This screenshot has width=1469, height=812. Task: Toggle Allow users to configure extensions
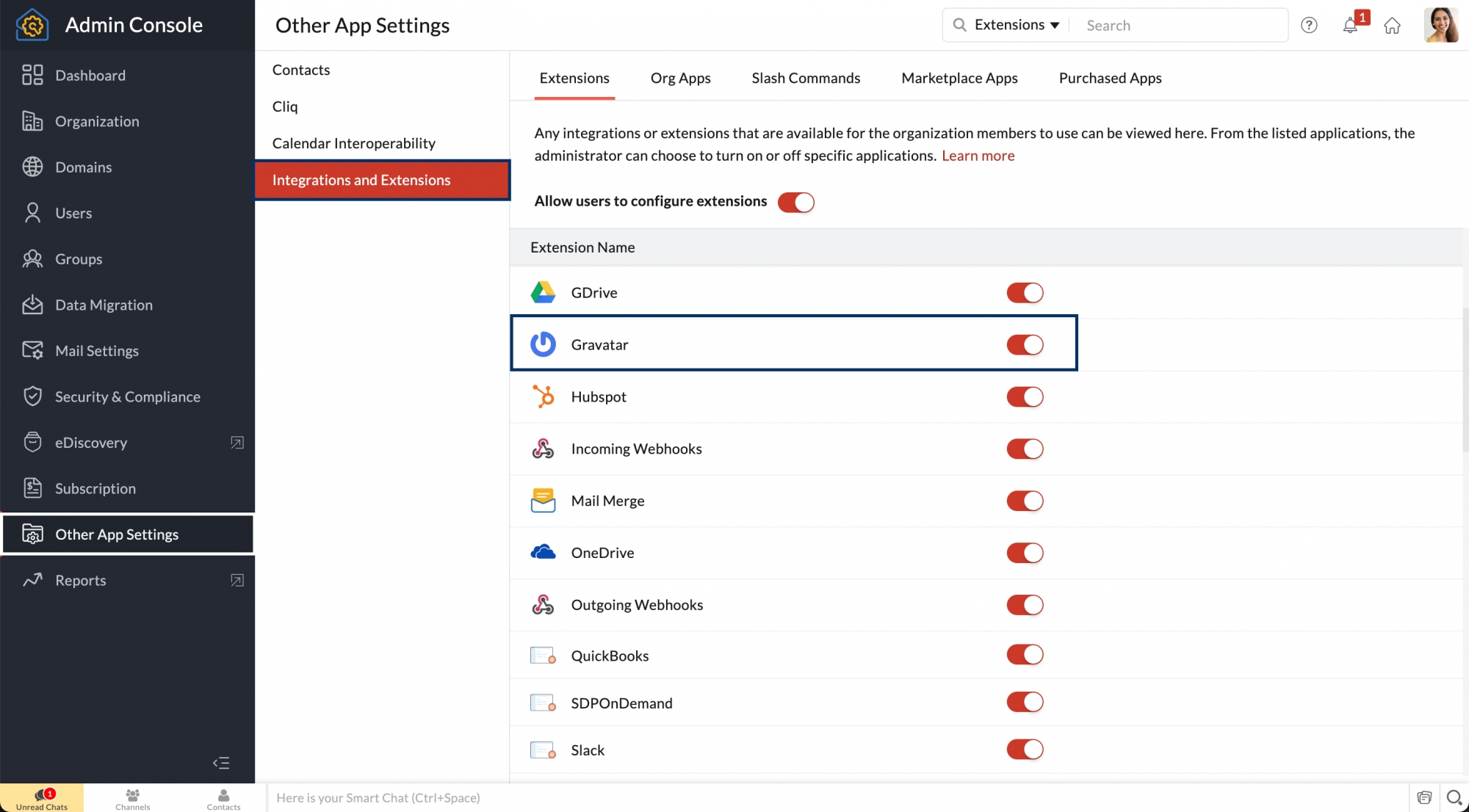click(796, 202)
